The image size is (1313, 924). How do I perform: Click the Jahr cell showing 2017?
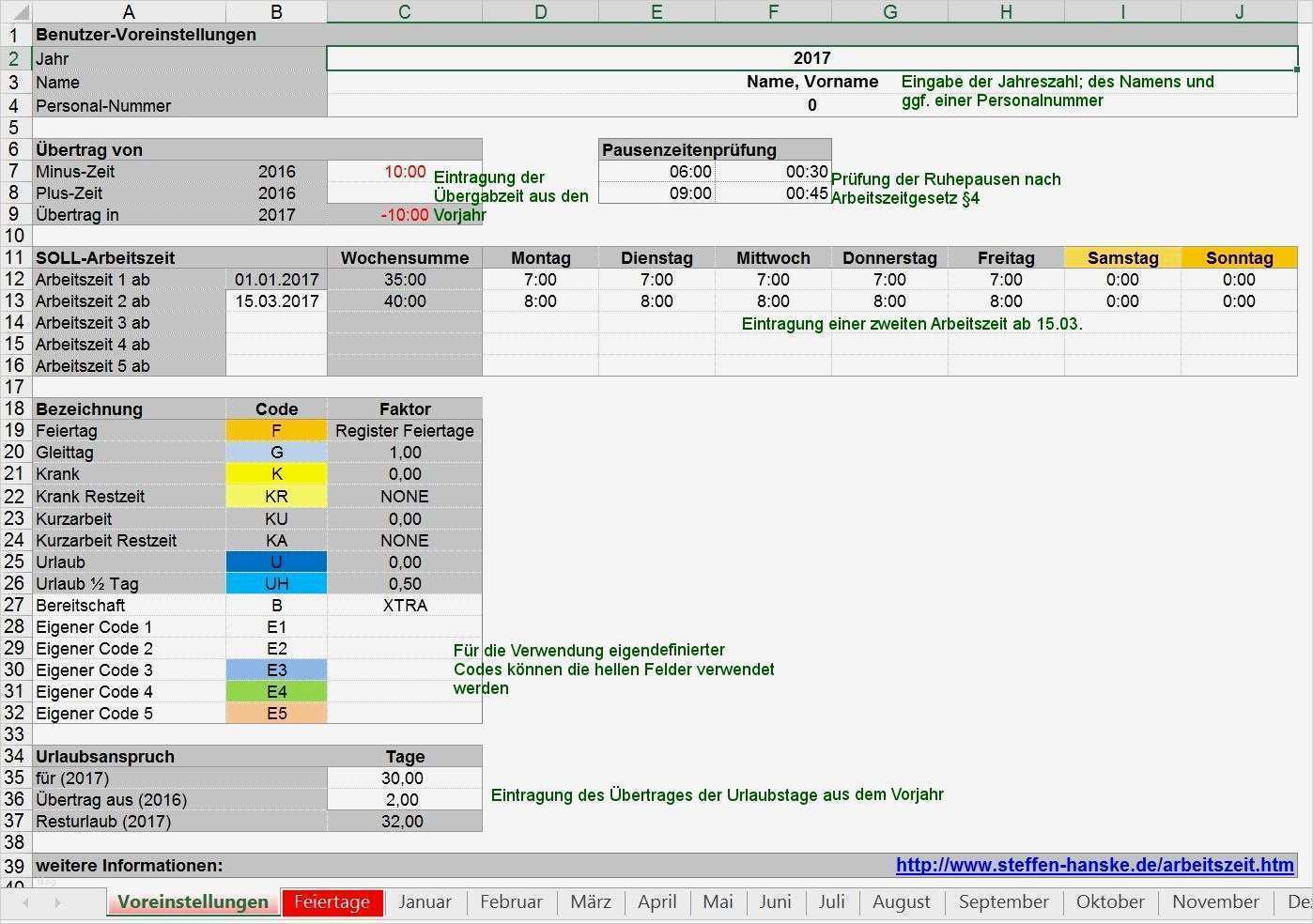(x=811, y=57)
